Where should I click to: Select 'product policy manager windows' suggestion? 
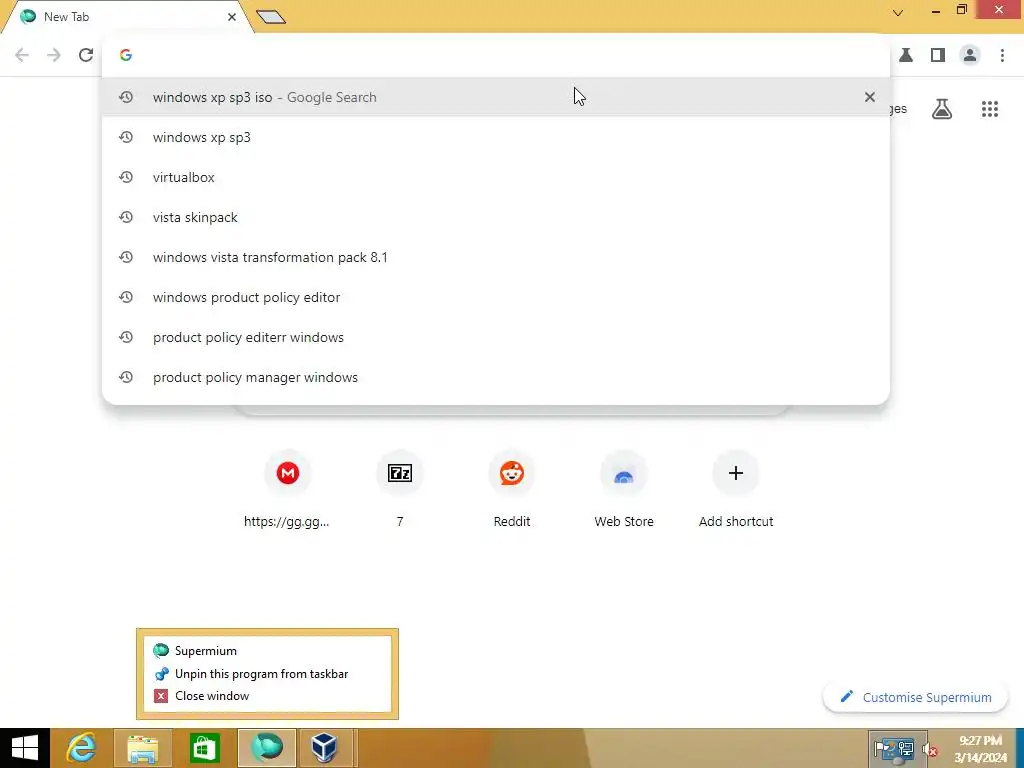[496, 377]
